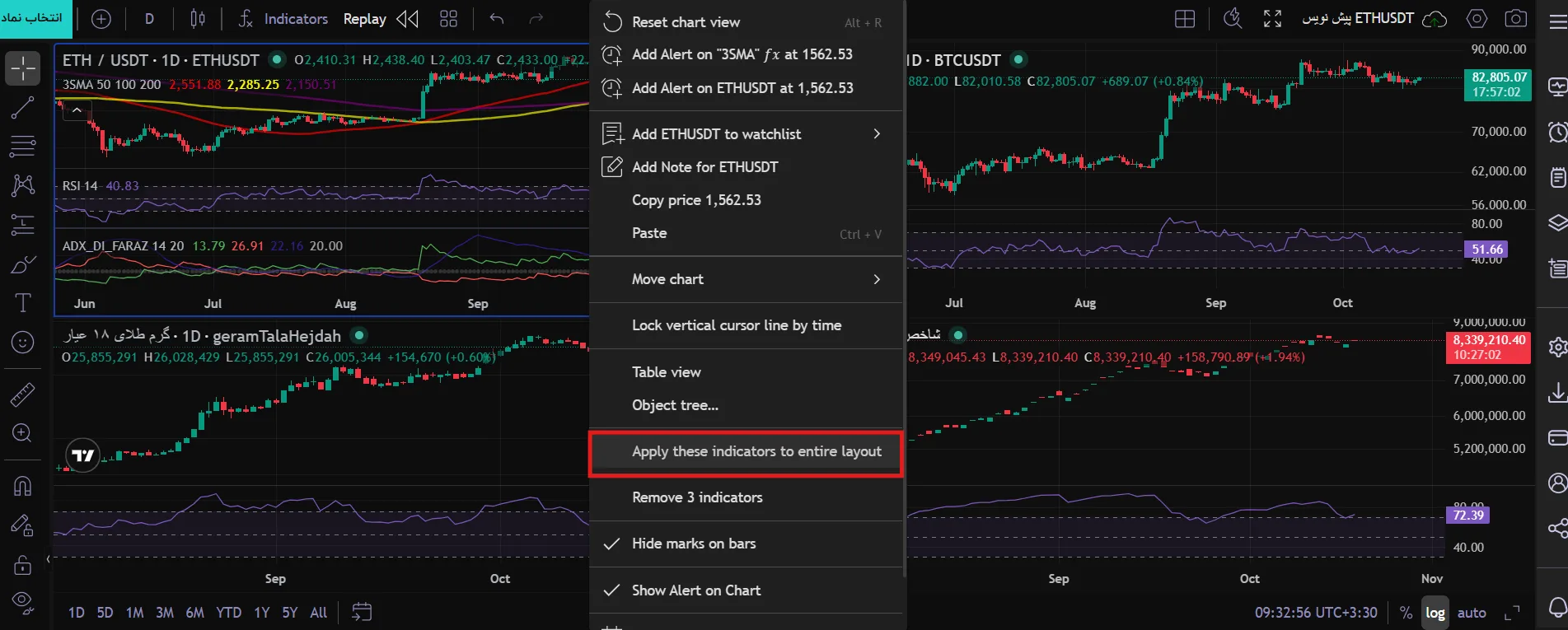The width and height of the screenshot is (1568, 630).
Task: Choose Apply these indicators to entire layout
Action: click(747, 452)
